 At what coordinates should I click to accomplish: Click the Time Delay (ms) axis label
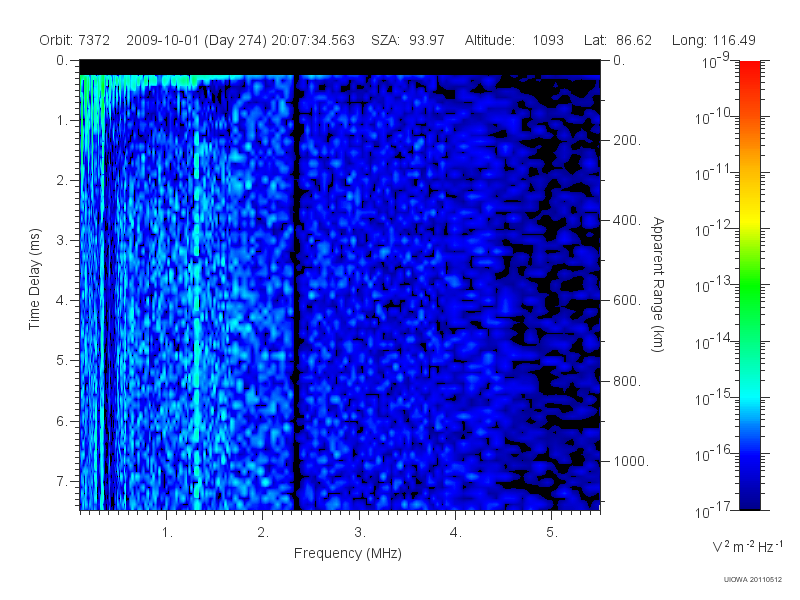(x=34, y=279)
